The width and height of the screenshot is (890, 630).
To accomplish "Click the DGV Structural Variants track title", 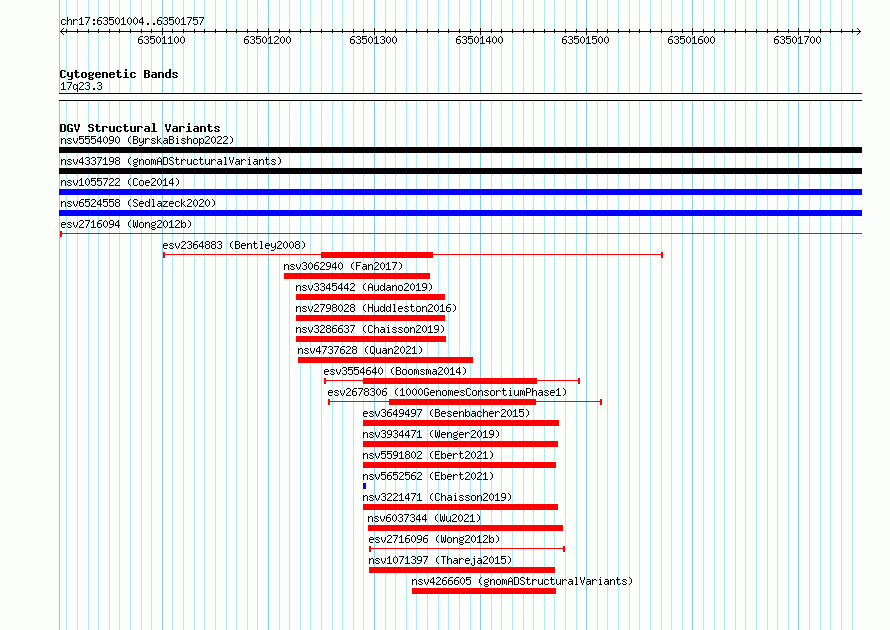I will click(140, 128).
